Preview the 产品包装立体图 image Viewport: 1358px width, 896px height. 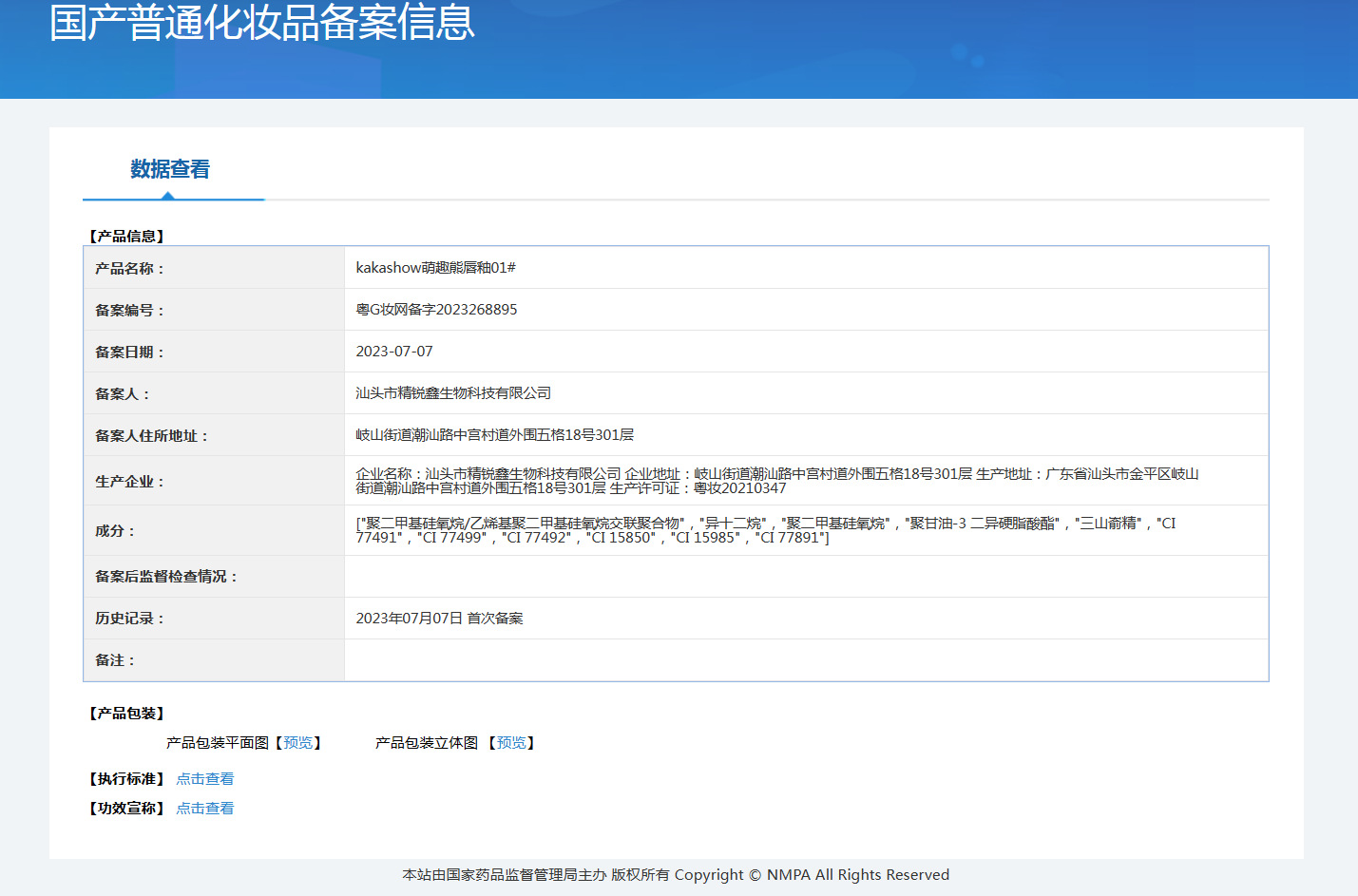tap(511, 743)
